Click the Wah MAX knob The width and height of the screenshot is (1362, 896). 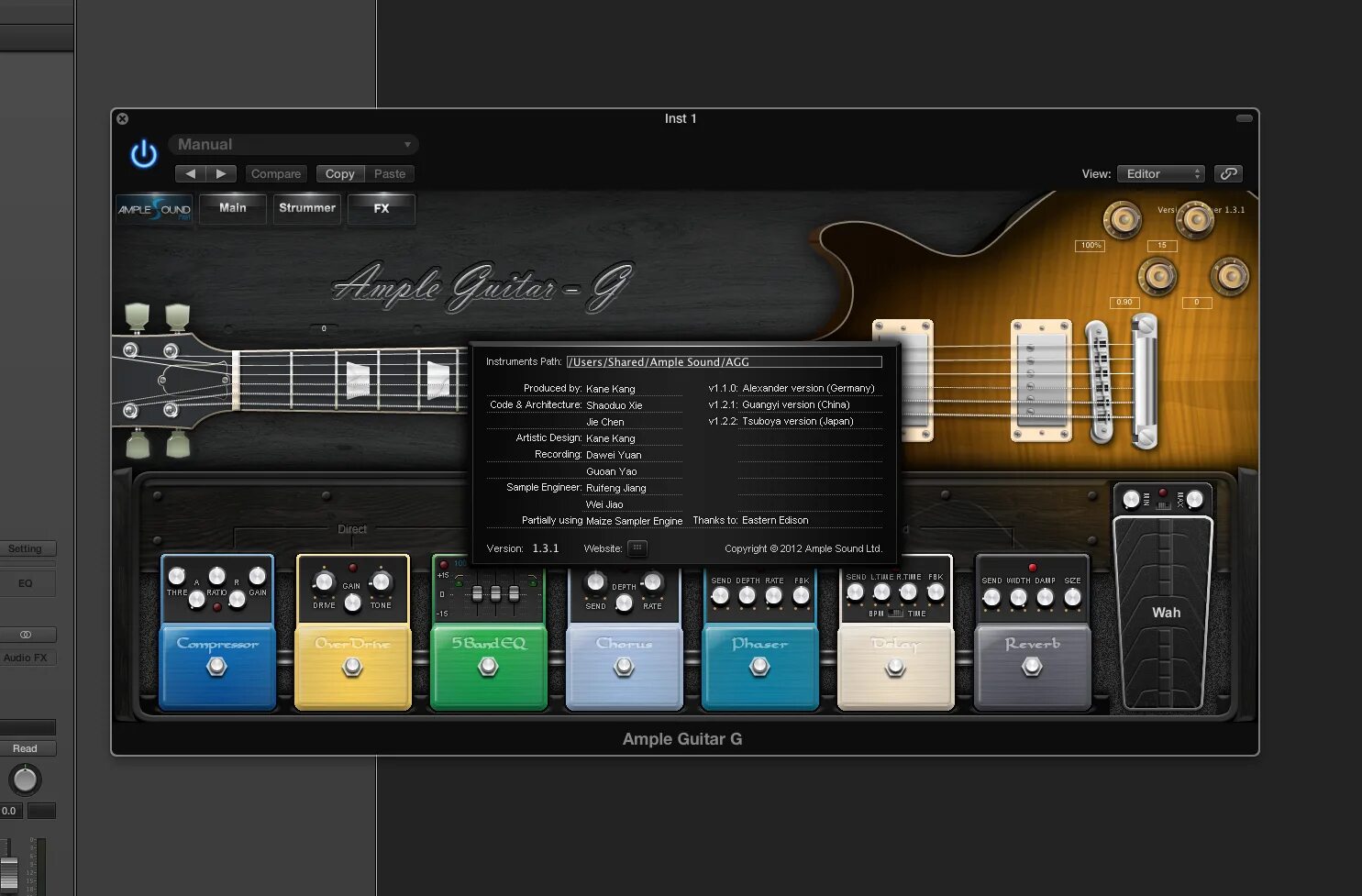[x=1194, y=499]
